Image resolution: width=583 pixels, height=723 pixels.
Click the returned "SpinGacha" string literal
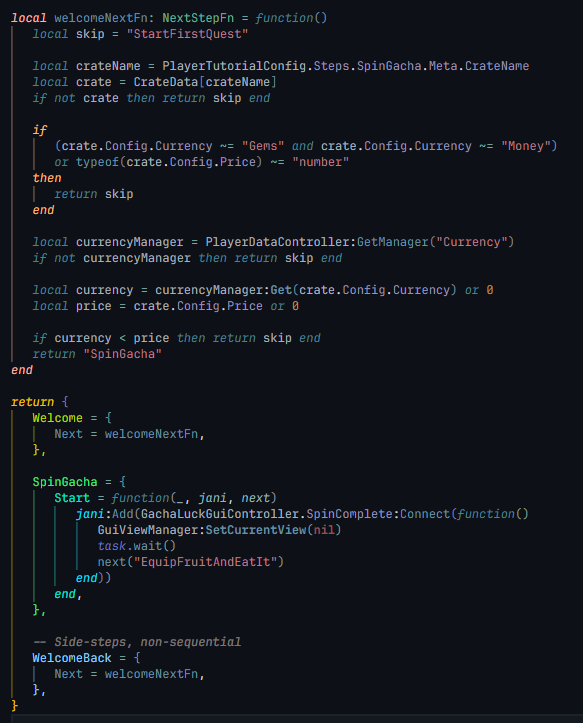(x=122, y=354)
